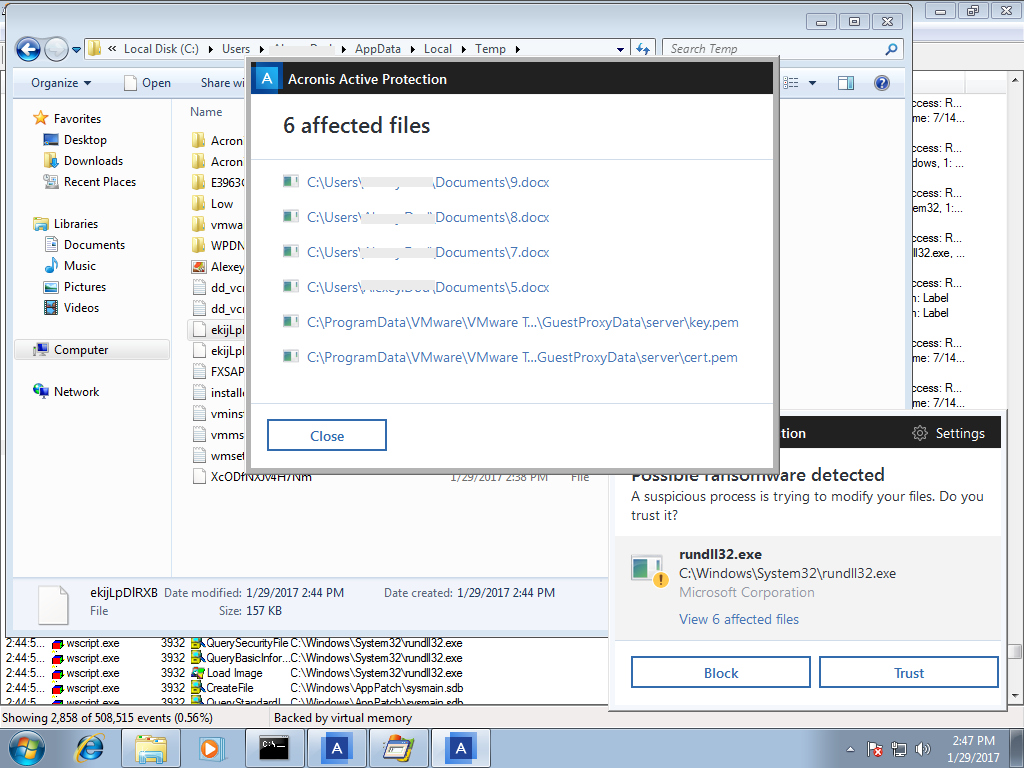Click the Explorer Back navigation arrow
The height and width of the screenshot is (768, 1024).
click(x=28, y=49)
